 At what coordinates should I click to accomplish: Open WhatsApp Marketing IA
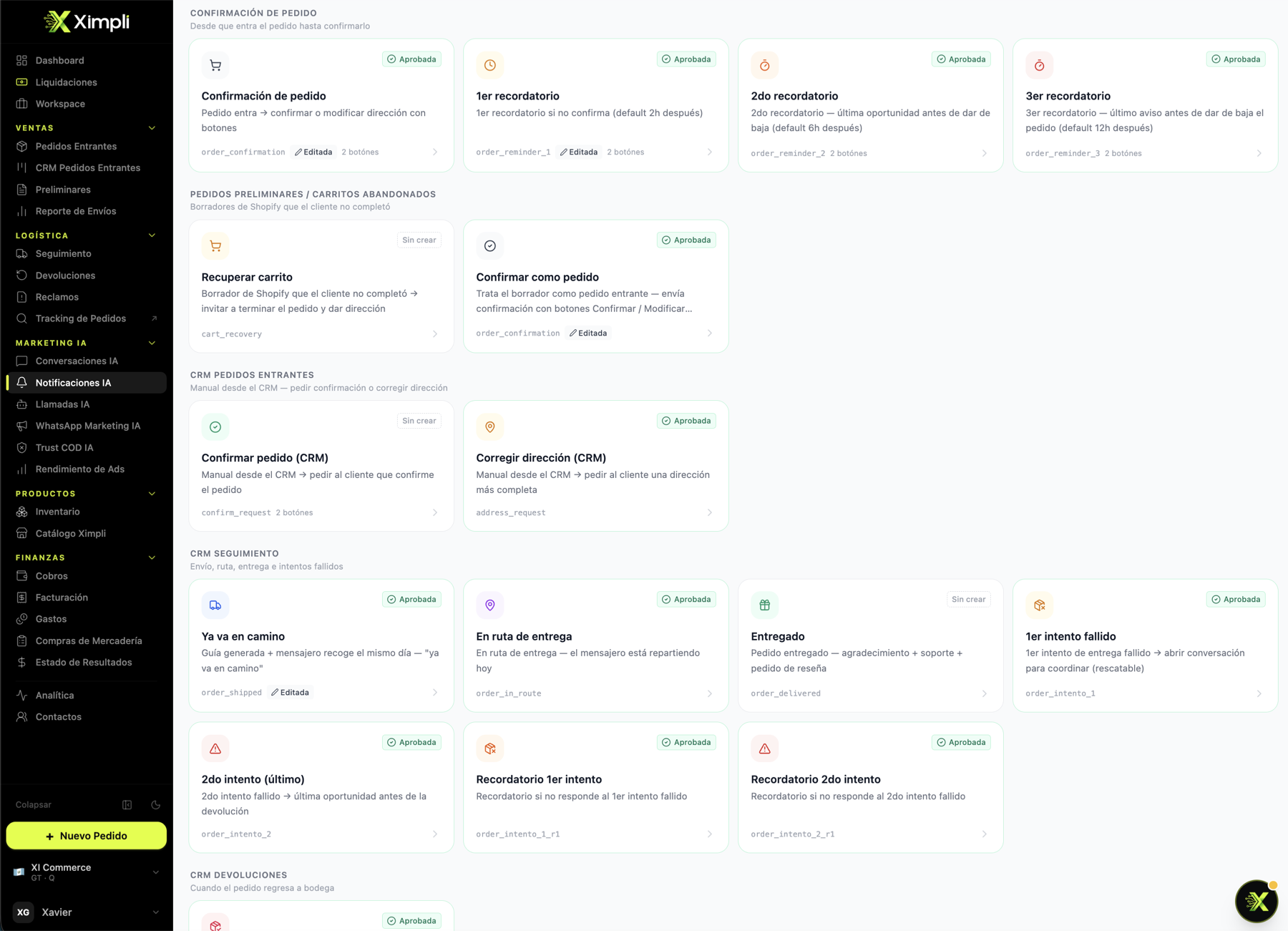[x=86, y=426]
